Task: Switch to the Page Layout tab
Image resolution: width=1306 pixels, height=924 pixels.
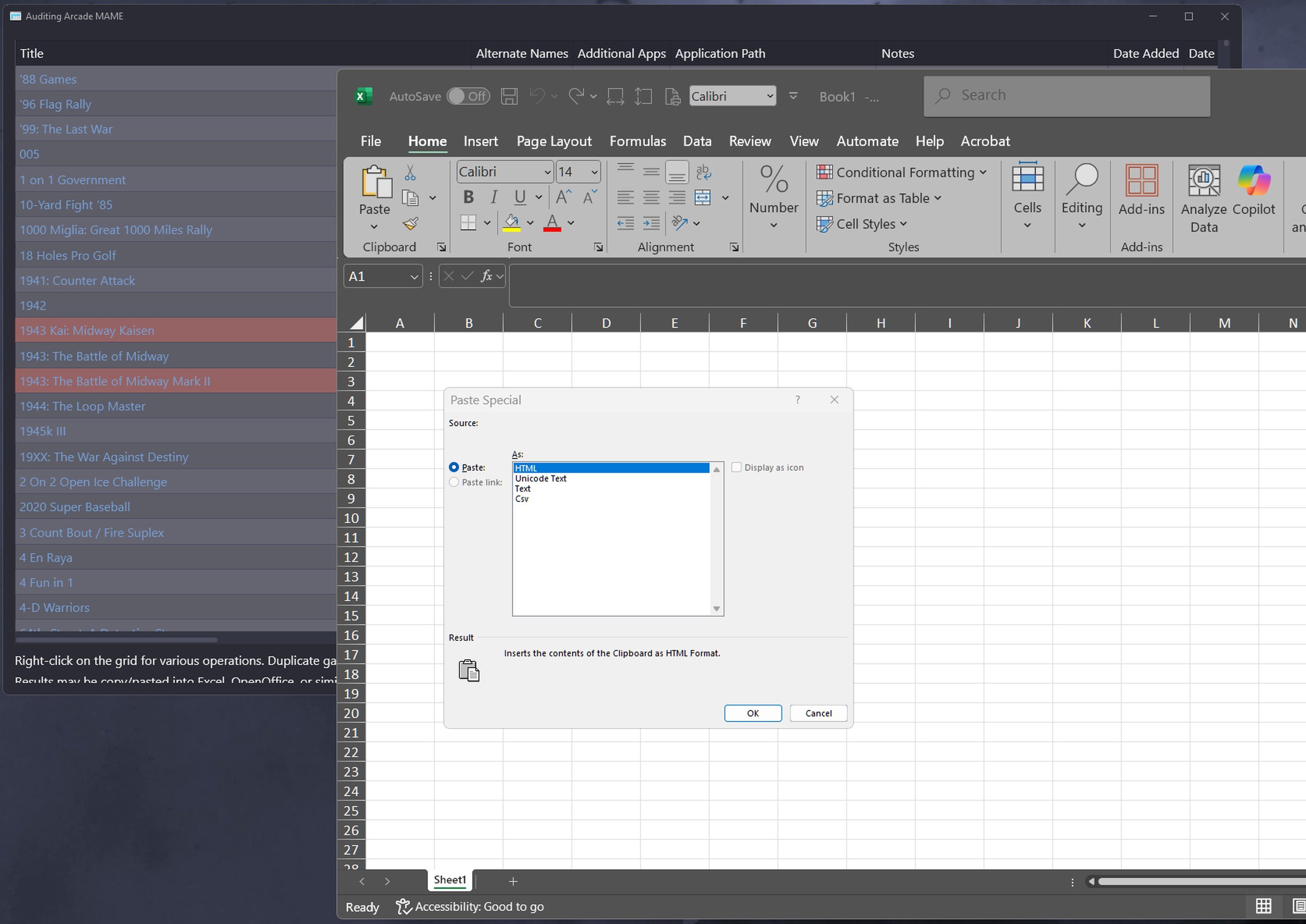Action: (x=554, y=141)
